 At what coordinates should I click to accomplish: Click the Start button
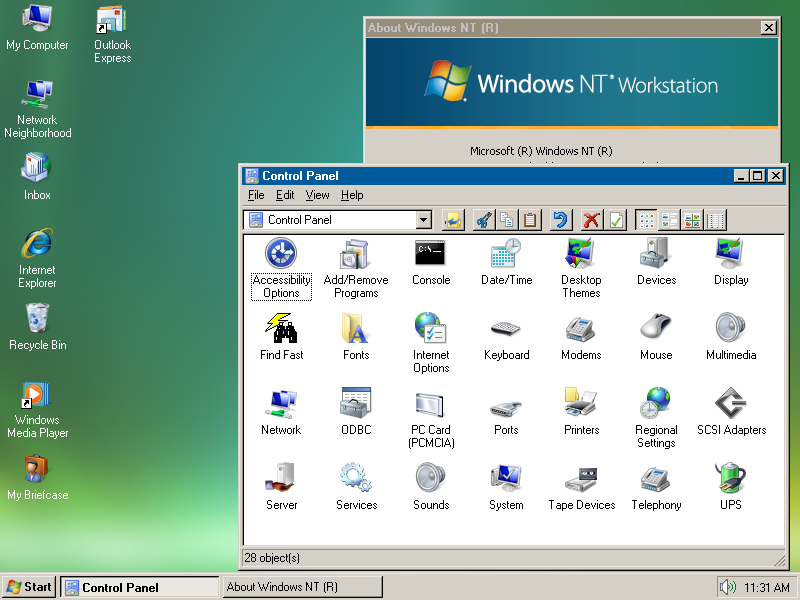click(29, 587)
